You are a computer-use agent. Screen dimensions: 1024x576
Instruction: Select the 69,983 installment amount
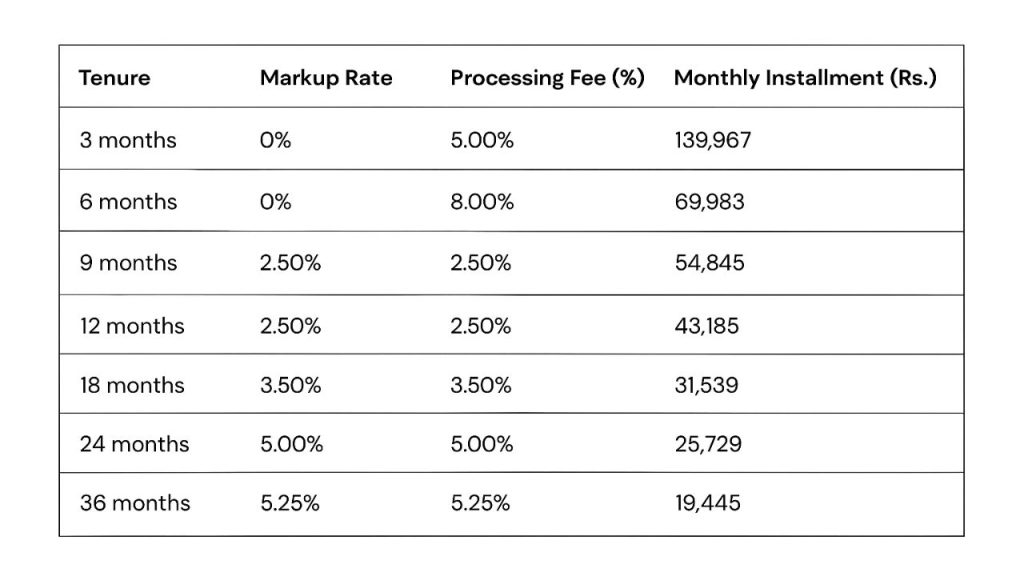click(x=709, y=202)
